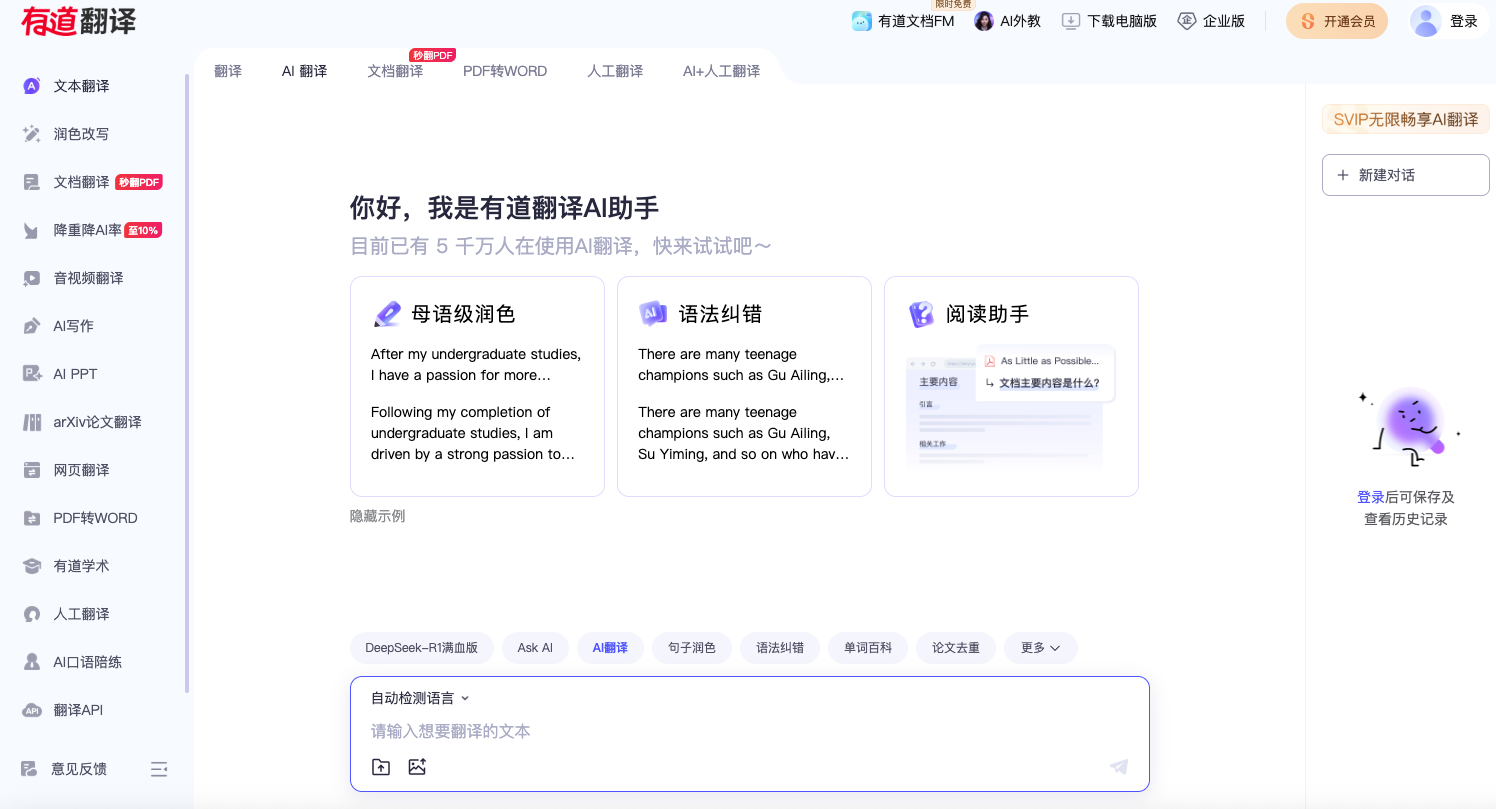Open 文本翻译 sidebar icon
1496x809 pixels.
32,86
